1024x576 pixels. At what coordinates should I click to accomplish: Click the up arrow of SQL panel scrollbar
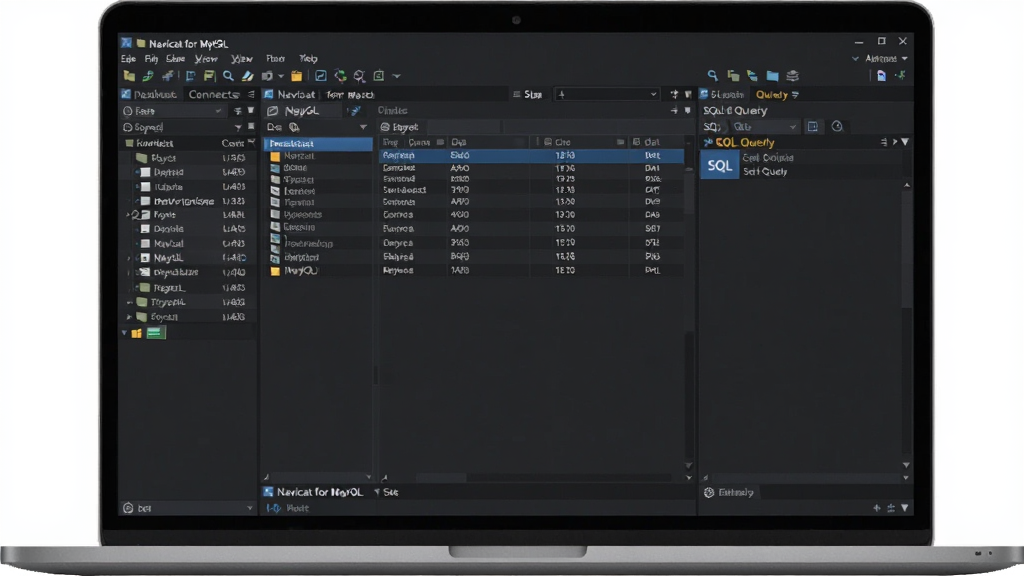906,185
